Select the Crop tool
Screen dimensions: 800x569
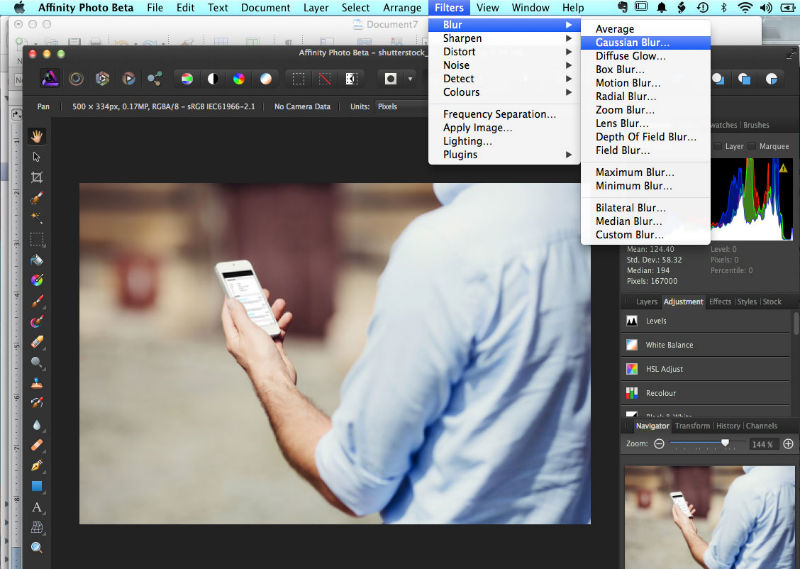point(37,177)
